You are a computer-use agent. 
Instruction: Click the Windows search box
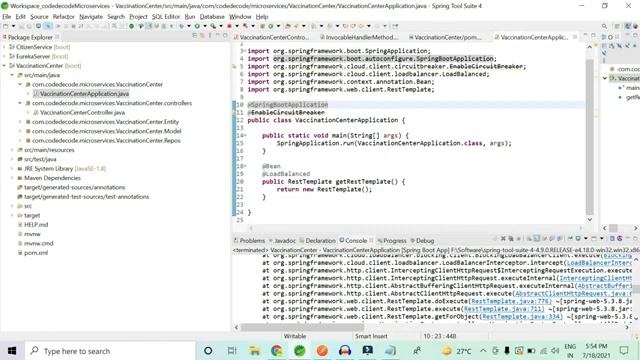pos(110,351)
